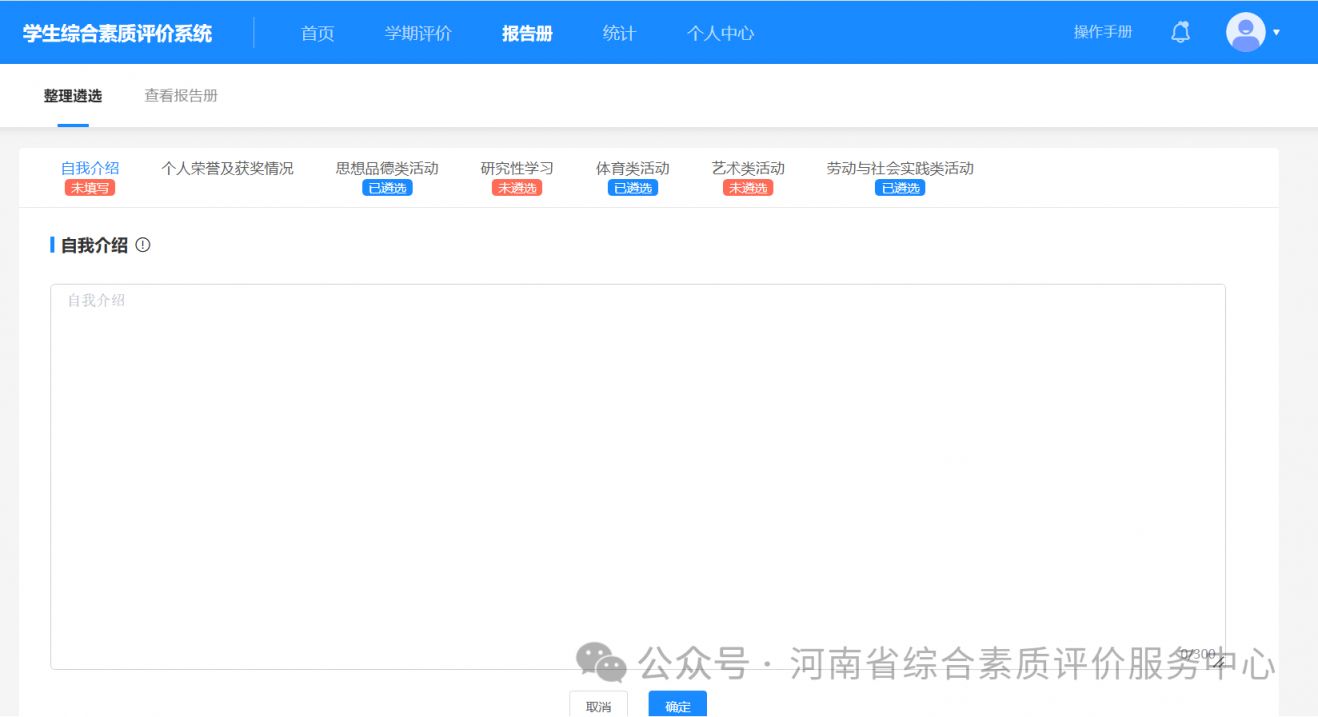The image size is (1318, 717).
Task: Select the 艺术类活动 tab
Action: coord(748,168)
